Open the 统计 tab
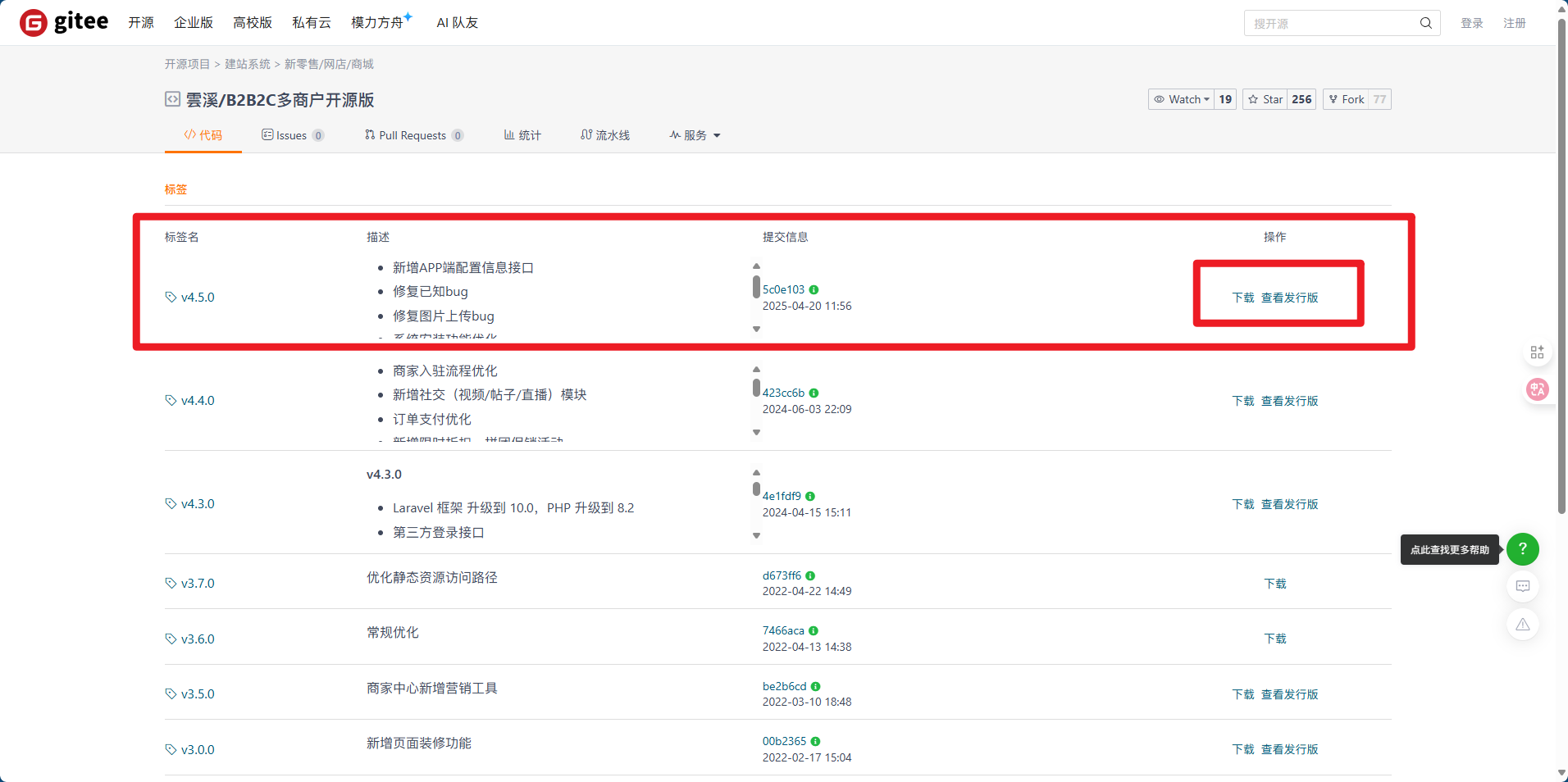 click(x=522, y=135)
